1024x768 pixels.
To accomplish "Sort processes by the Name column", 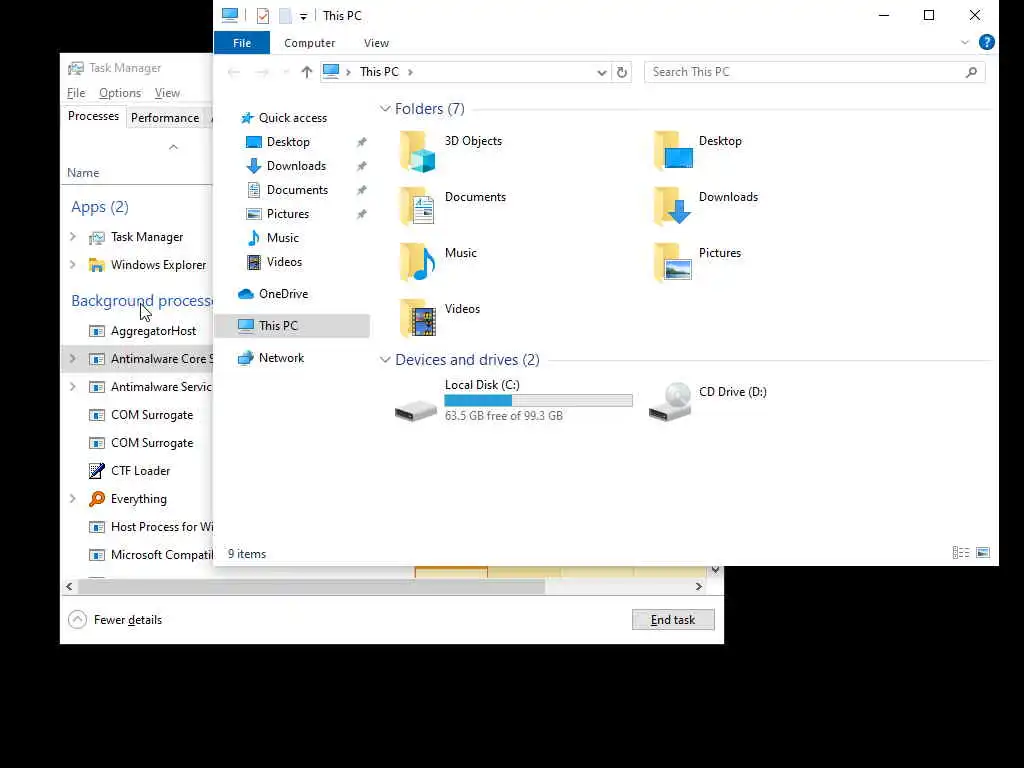I will (x=83, y=172).
